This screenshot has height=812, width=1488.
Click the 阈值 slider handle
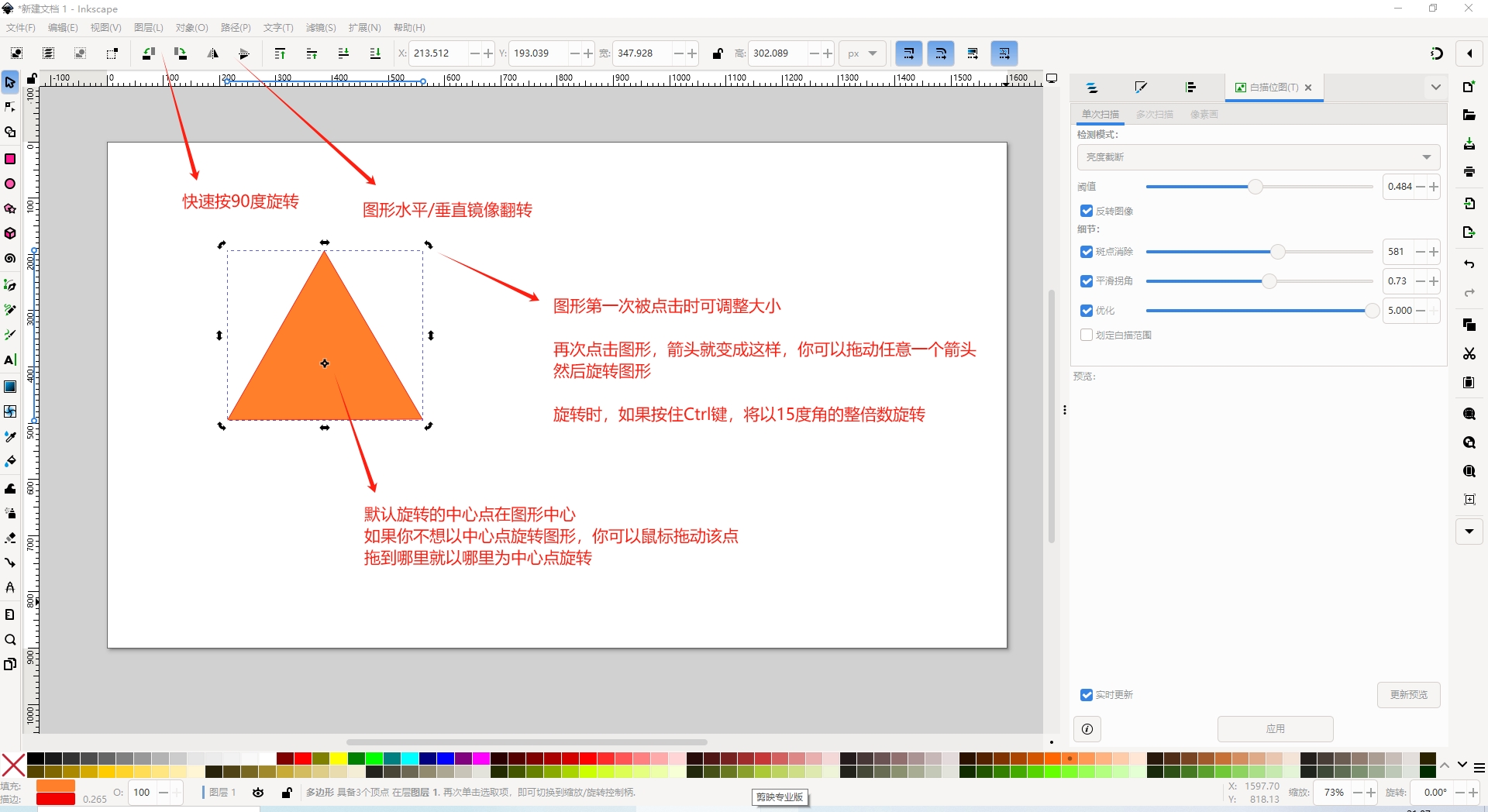(x=1255, y=187)
